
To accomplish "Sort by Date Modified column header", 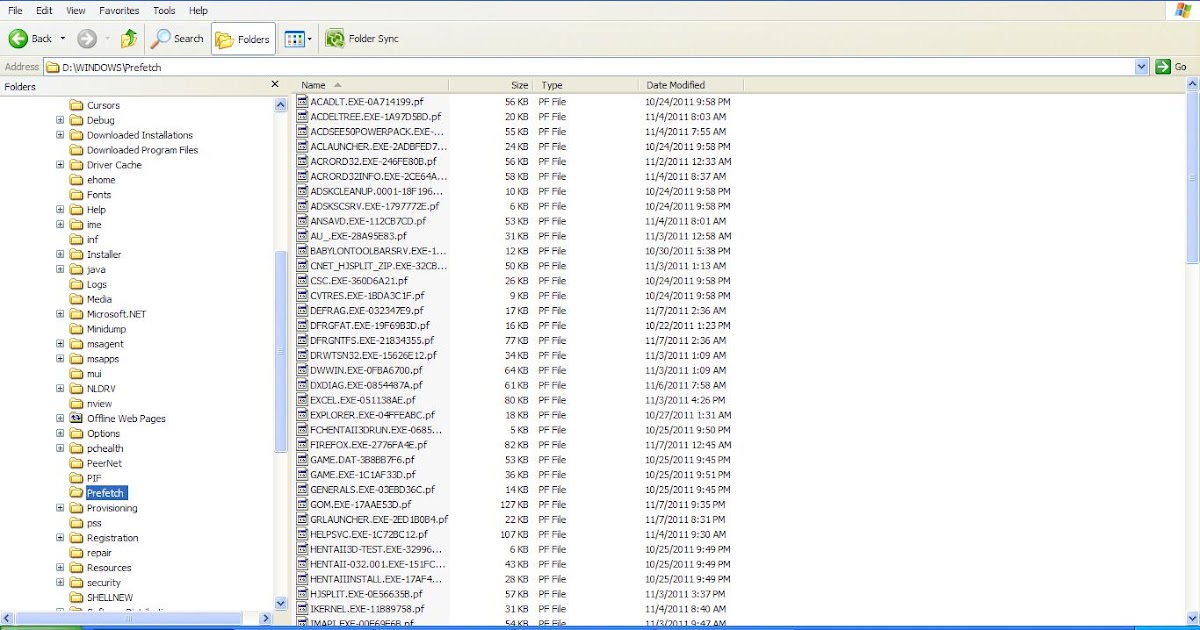I will (690, 85).
